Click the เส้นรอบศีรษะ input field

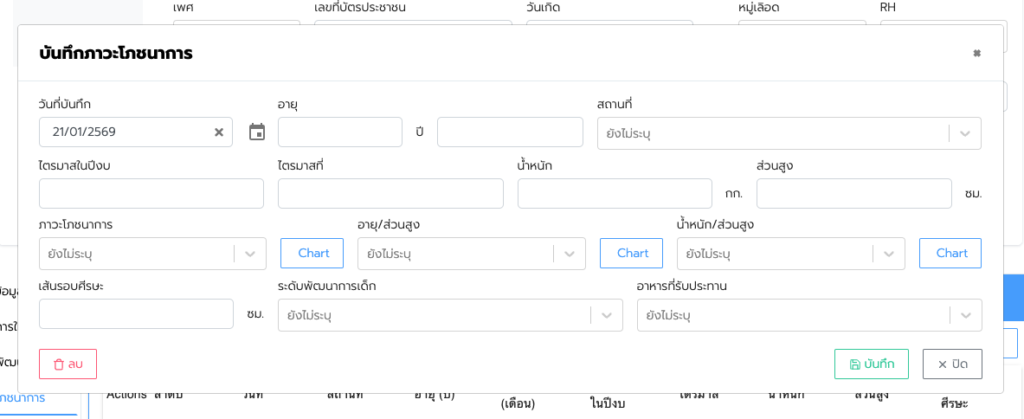click(136, 314)
